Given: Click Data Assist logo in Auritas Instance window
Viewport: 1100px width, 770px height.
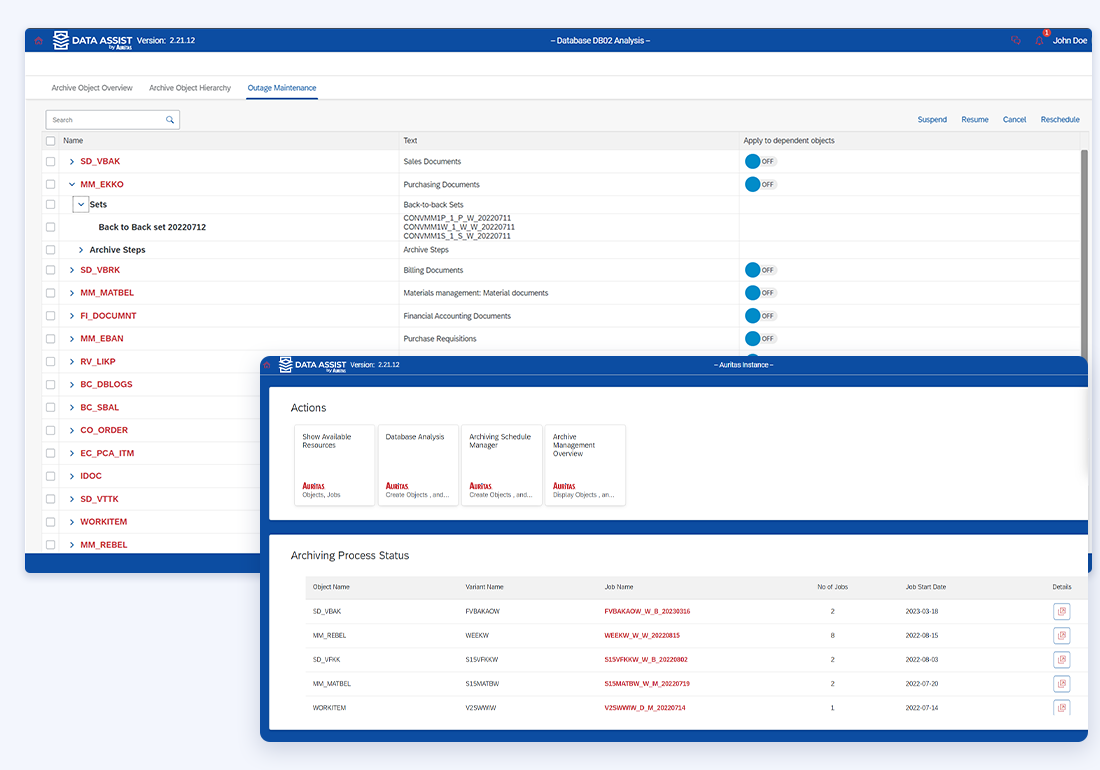Looking at the screenshot, I should pos(313,365).
